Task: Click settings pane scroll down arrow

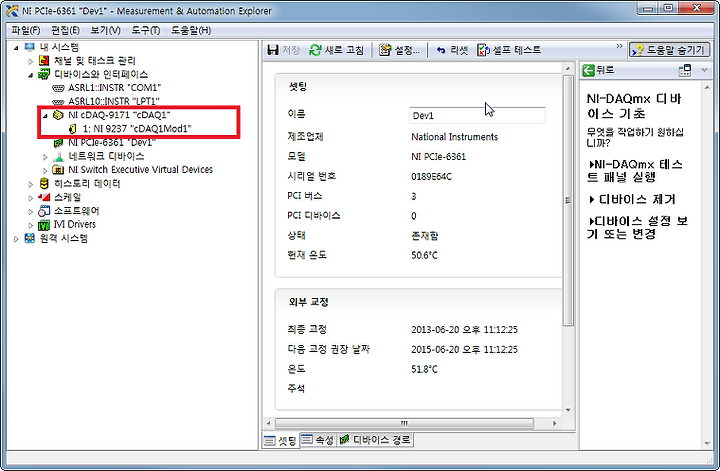Action: [x=568, y=410]
